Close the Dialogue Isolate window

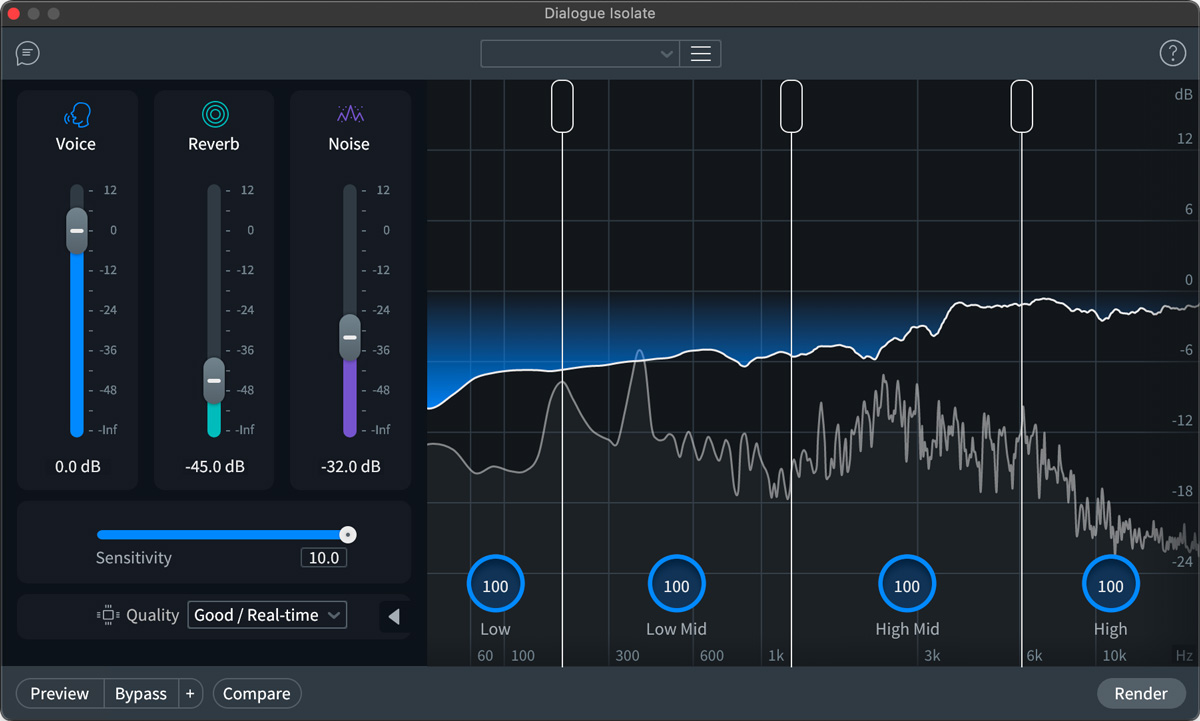coord(14,14)
